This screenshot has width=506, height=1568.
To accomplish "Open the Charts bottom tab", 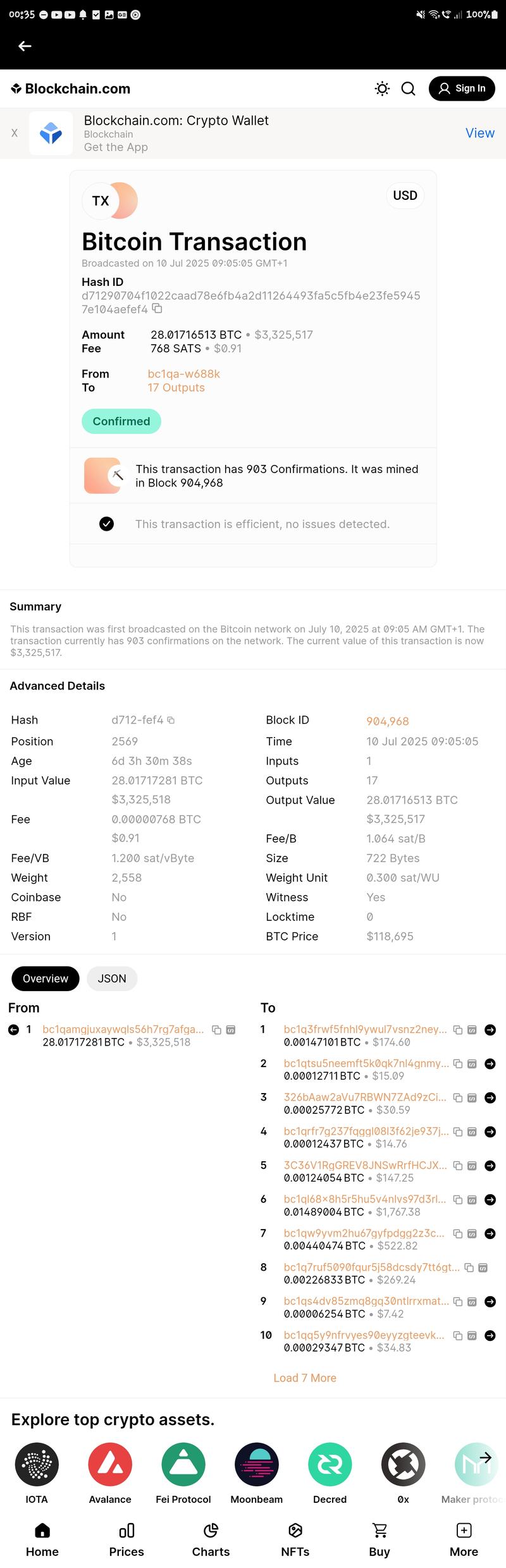I will (x=211, y=1539).
